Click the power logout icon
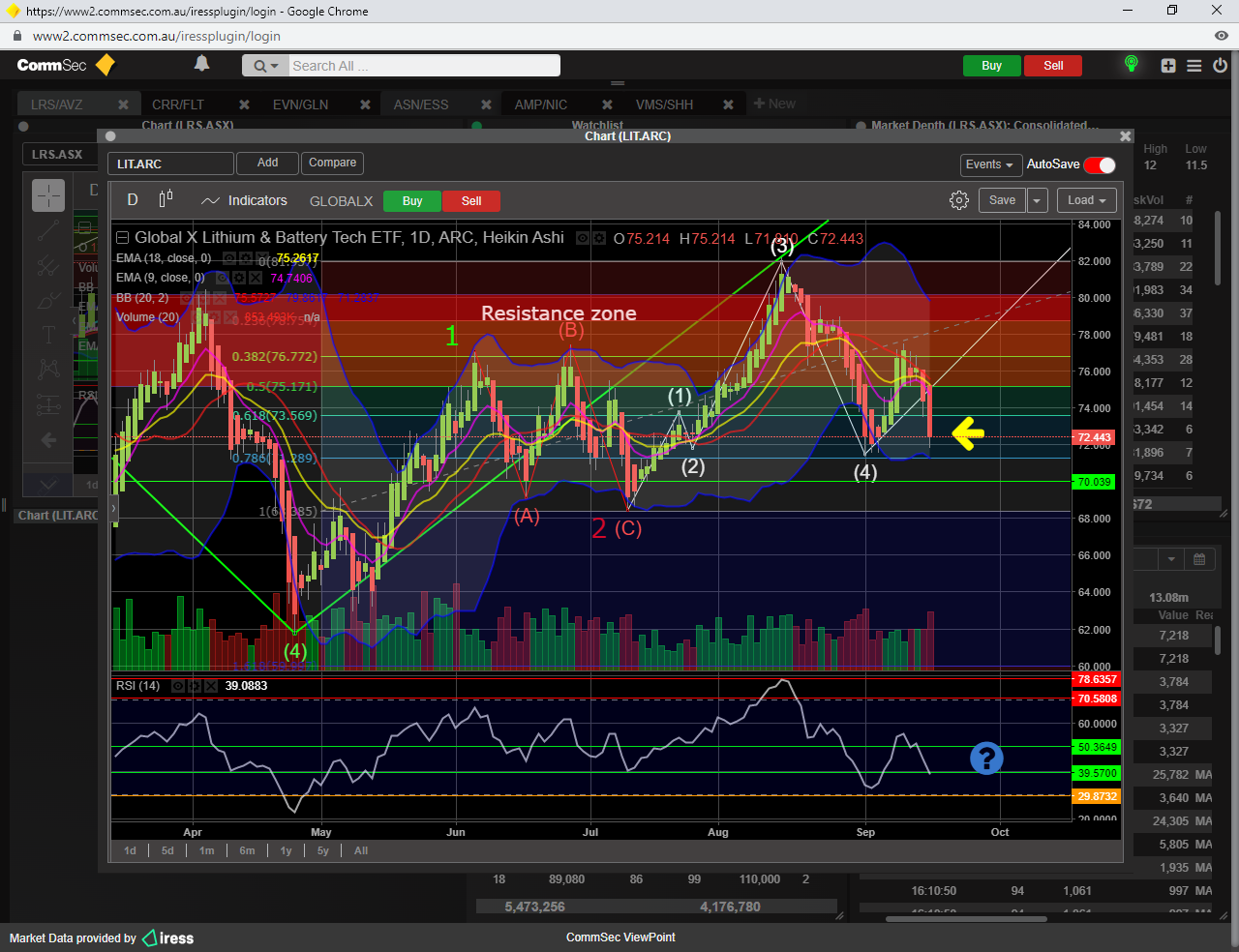1239x952 pixels. tap(1220, 66)
